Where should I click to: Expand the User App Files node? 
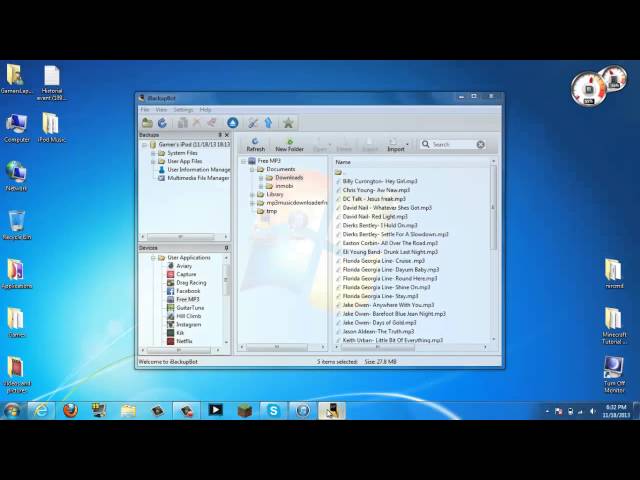[153, 161]
